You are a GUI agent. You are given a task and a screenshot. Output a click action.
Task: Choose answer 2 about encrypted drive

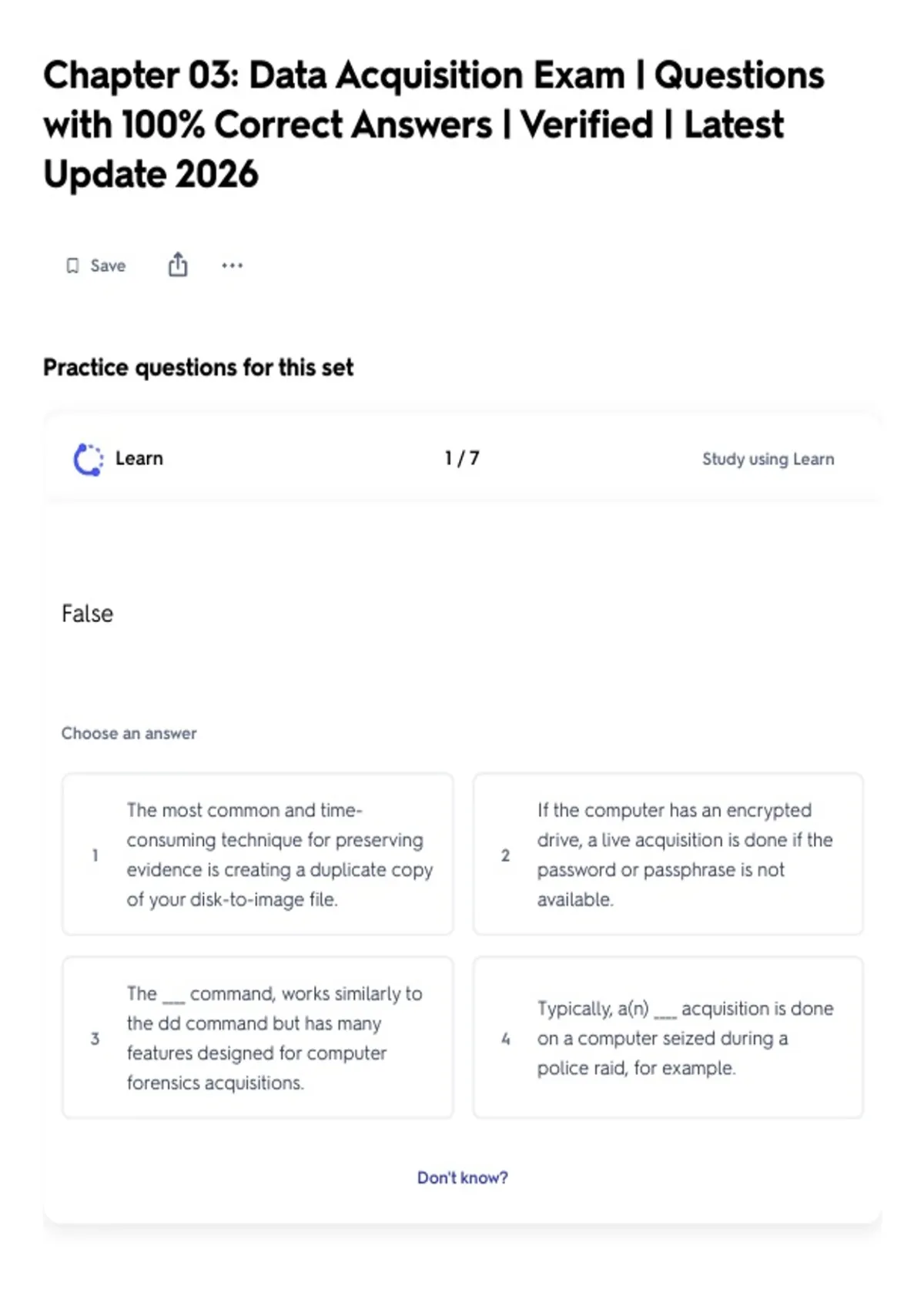pos(668,854)
